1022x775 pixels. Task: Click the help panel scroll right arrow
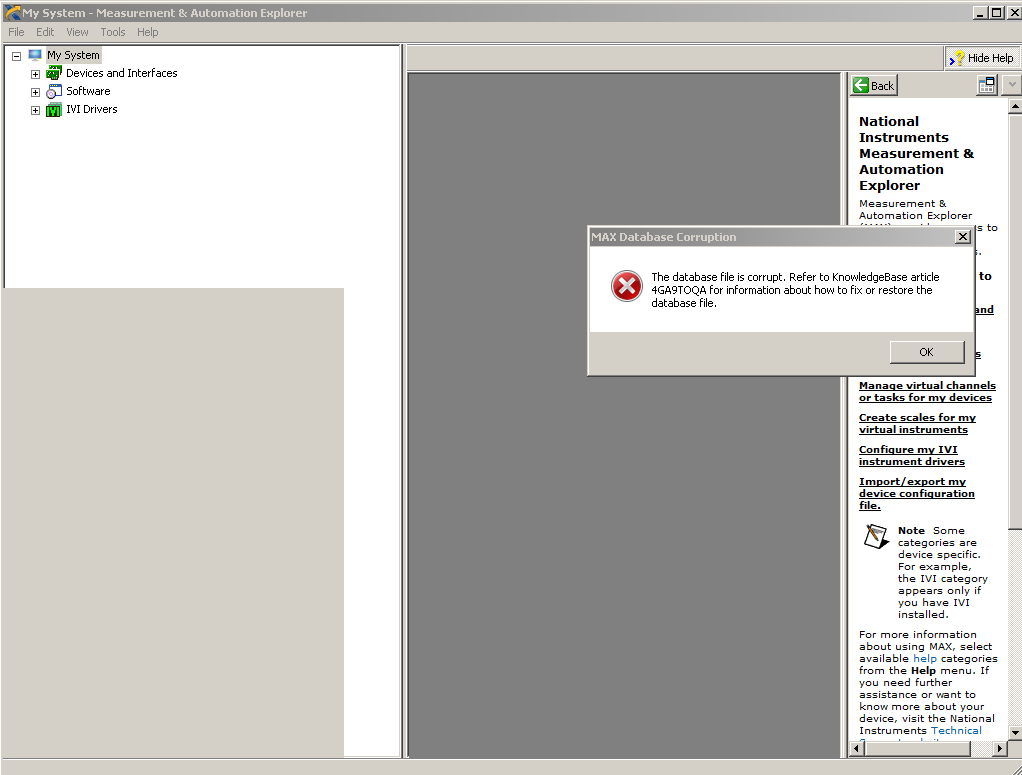tap(1000, 749)
